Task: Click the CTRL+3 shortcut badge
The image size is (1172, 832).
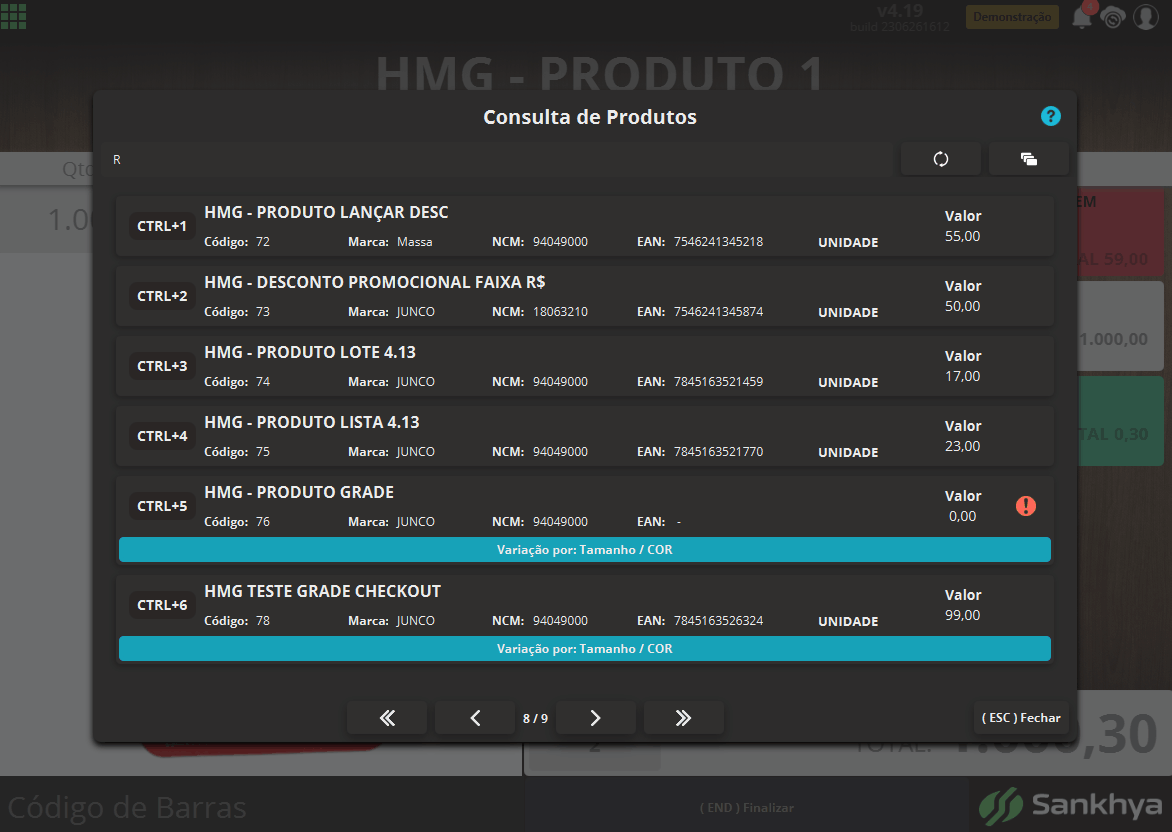Action: 162,366
